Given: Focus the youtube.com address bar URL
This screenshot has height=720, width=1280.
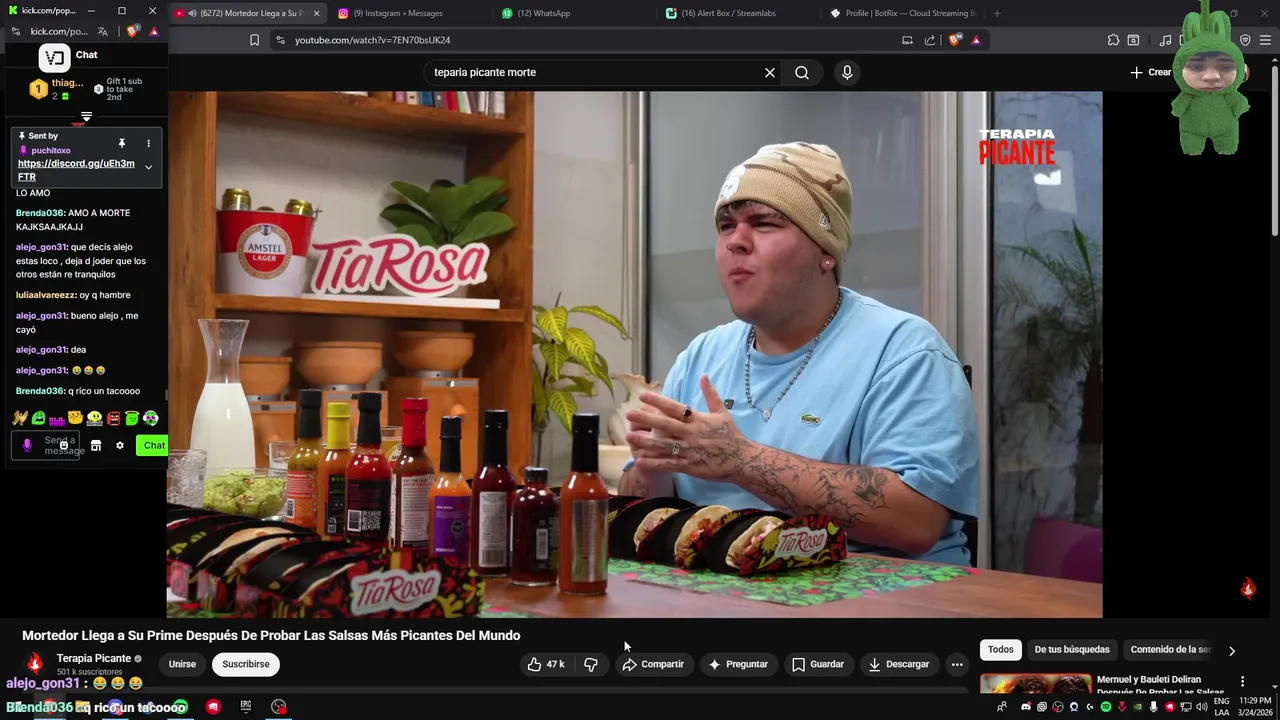Looking at the screenshot, I should (372, 40).
